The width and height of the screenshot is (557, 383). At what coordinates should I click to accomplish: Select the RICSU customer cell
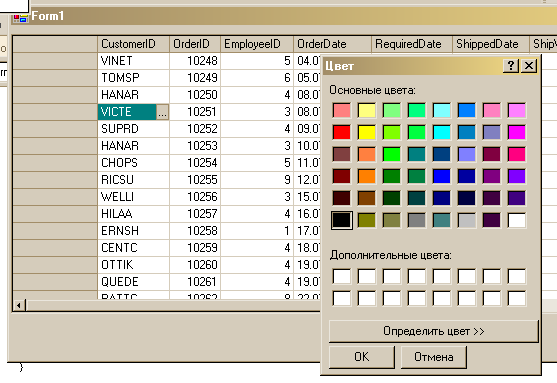(x=133, y=180)
